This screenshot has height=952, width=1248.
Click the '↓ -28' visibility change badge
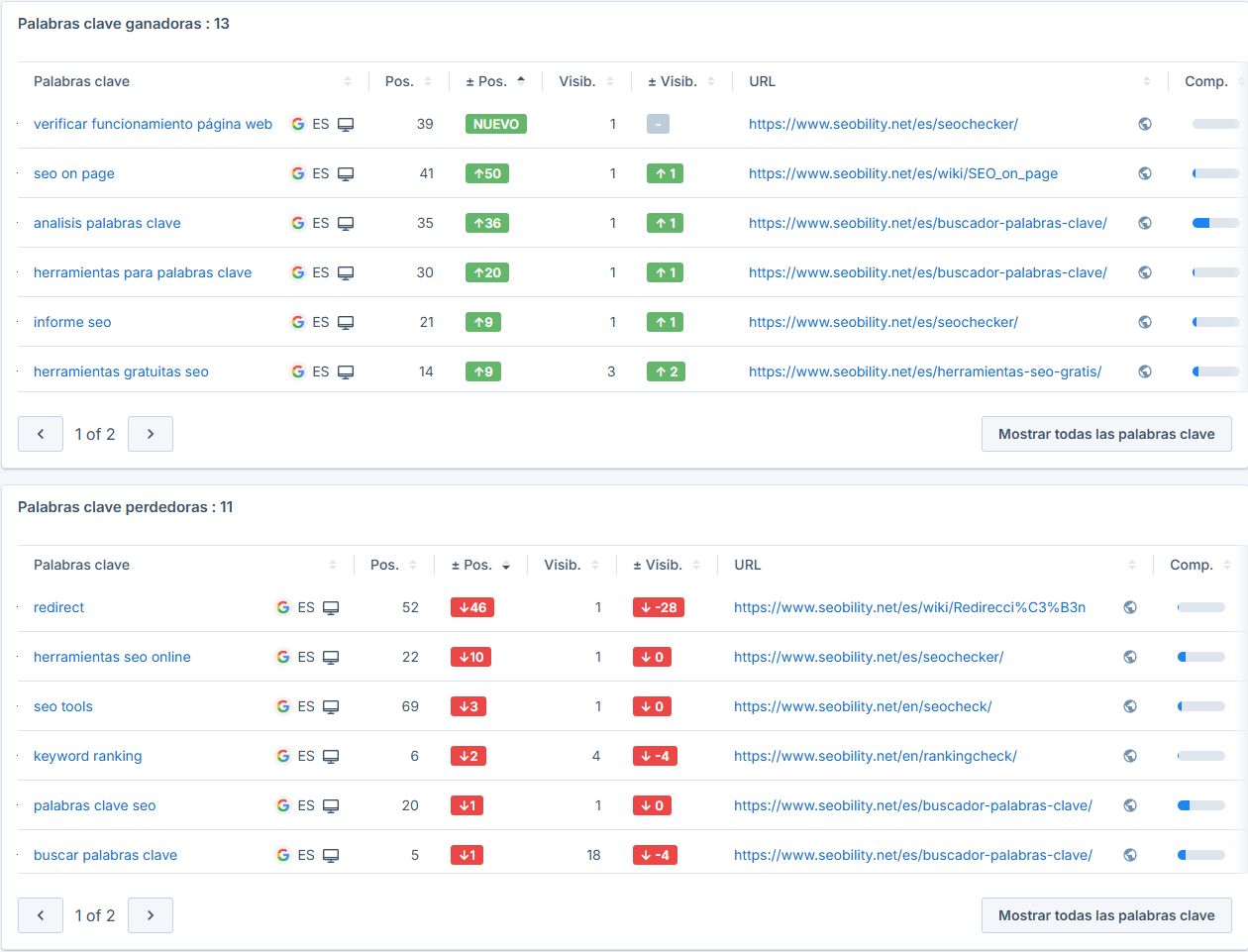[x=659, y=607]
